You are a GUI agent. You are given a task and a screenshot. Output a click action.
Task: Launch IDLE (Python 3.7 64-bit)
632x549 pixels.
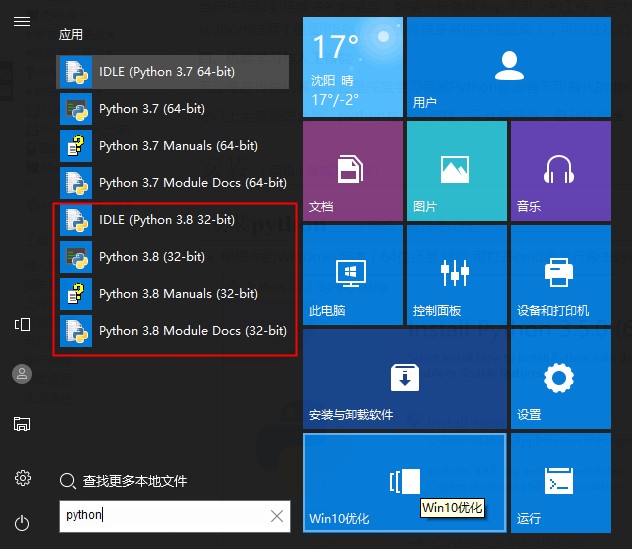173,72
